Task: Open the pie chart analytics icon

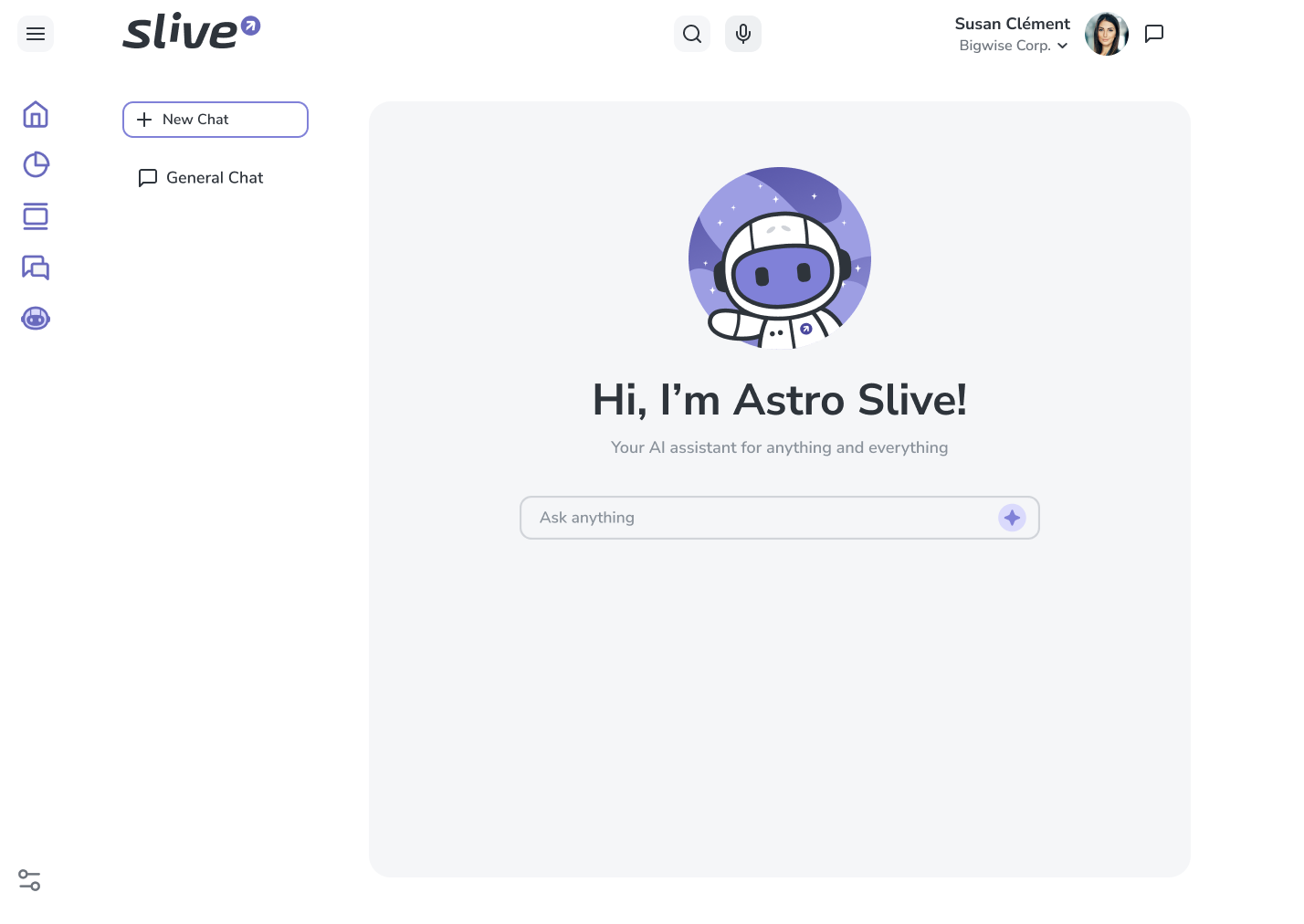Action: [x=36, y=165]
